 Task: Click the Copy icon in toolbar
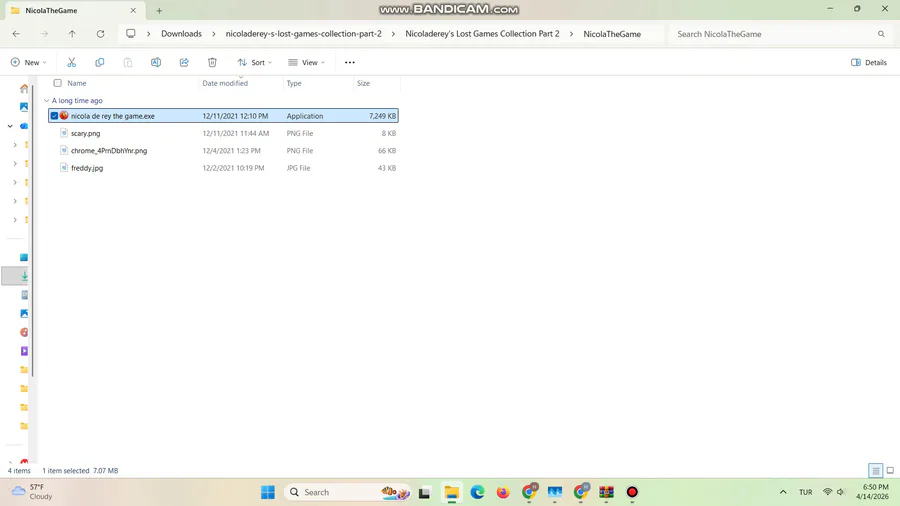click(99, 63)
